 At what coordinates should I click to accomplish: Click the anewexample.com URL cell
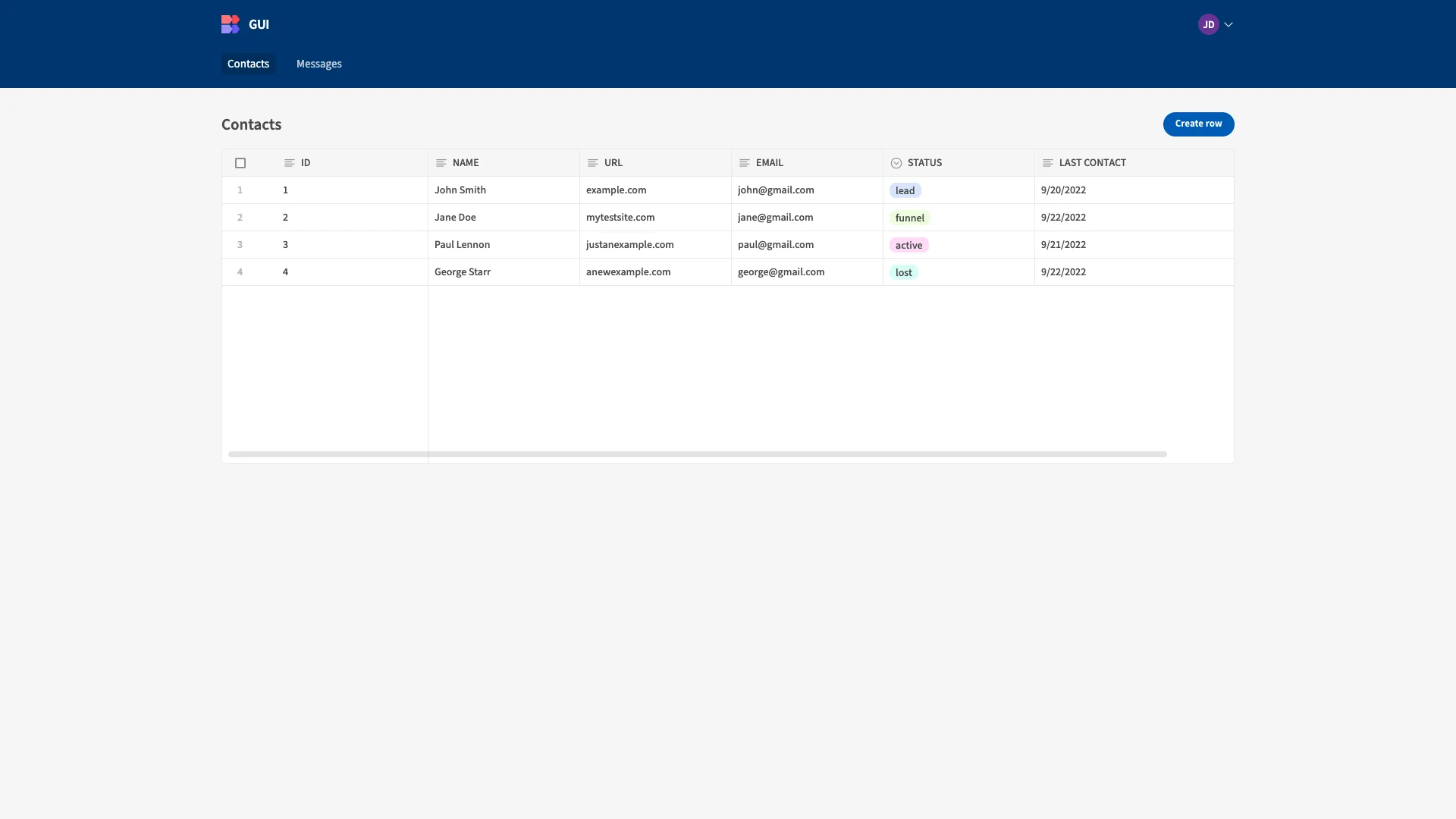655,272
